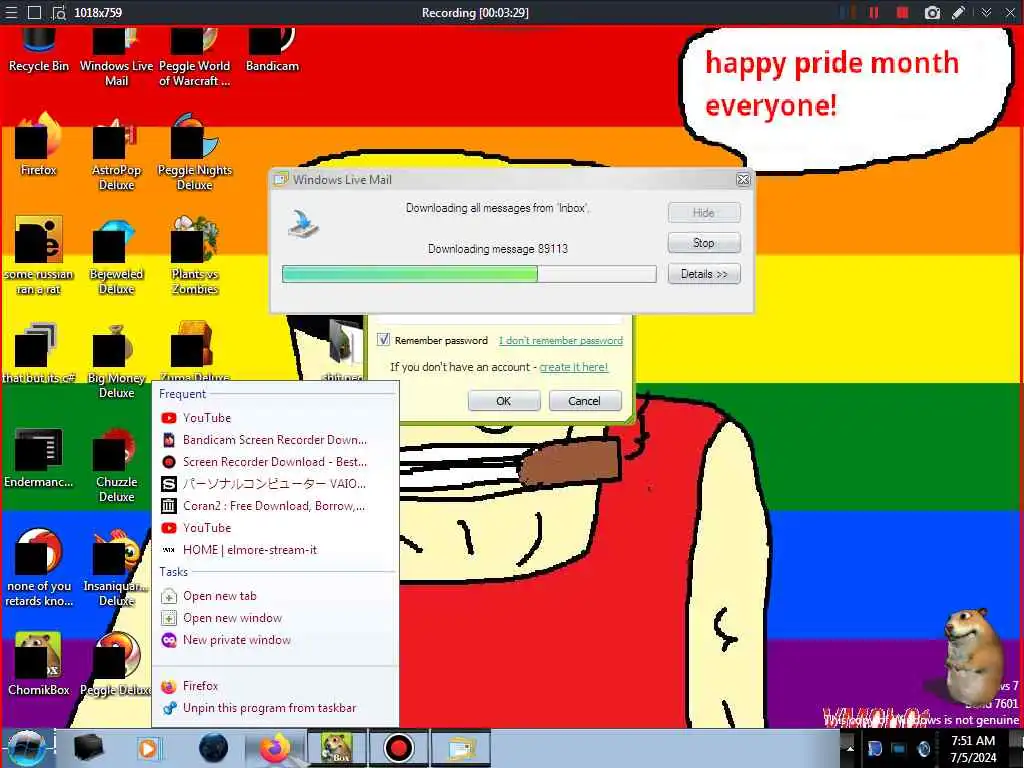The height and width of the screenshot is (768, 1024).
Task: Open HOME | elmore-stream-it jump list entry
Action: tap(275, 550)
